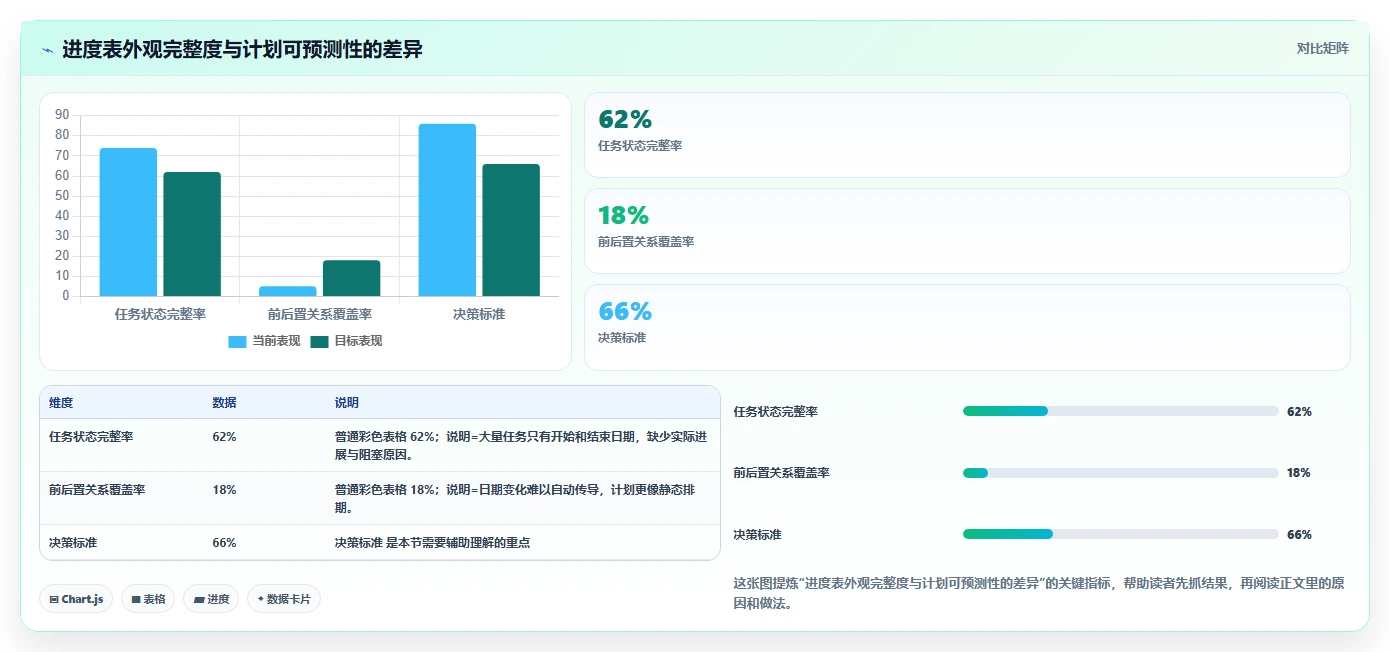Click the heading 进度表外观完整度与计划可预测性的差异
Viewport: 1390px width, 652px height.
[243, 49]
